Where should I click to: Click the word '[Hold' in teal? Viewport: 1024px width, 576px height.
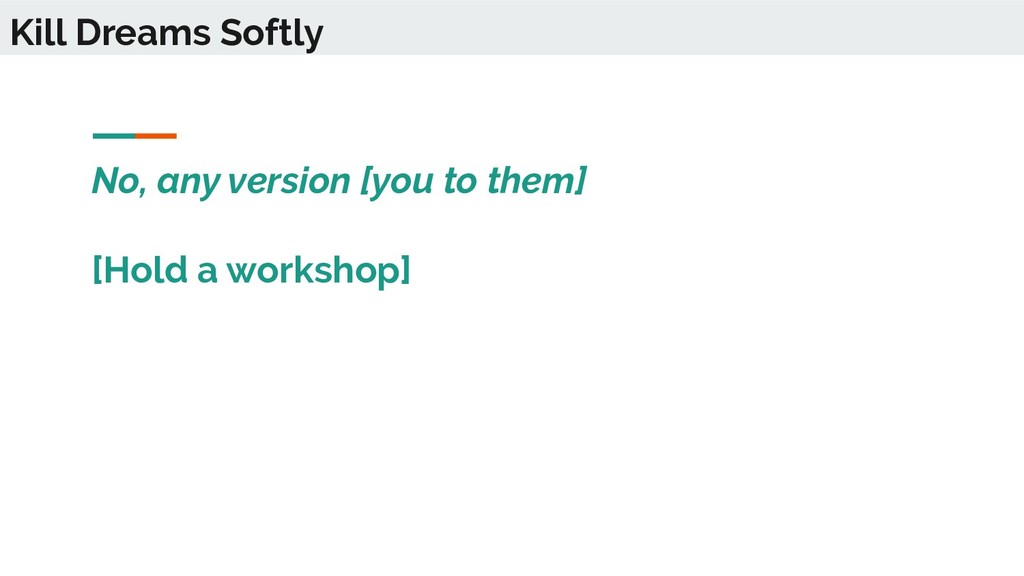140,269
